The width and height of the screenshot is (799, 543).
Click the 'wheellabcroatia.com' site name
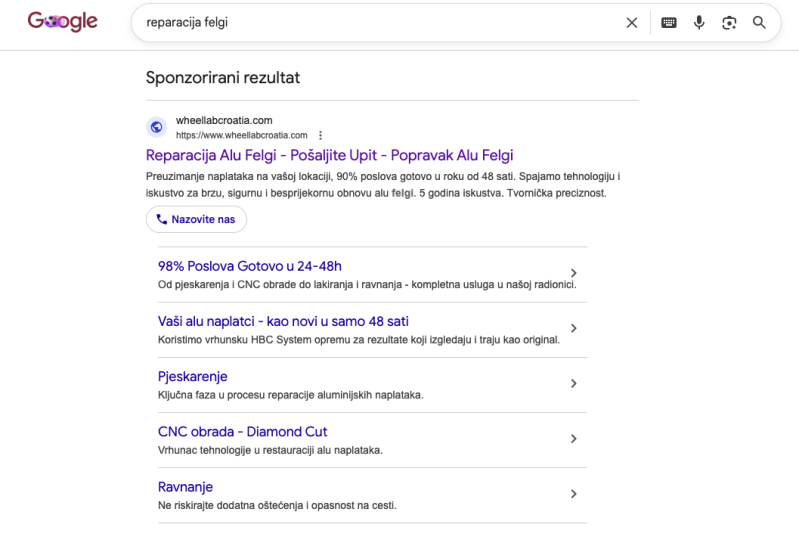point(224,121)
